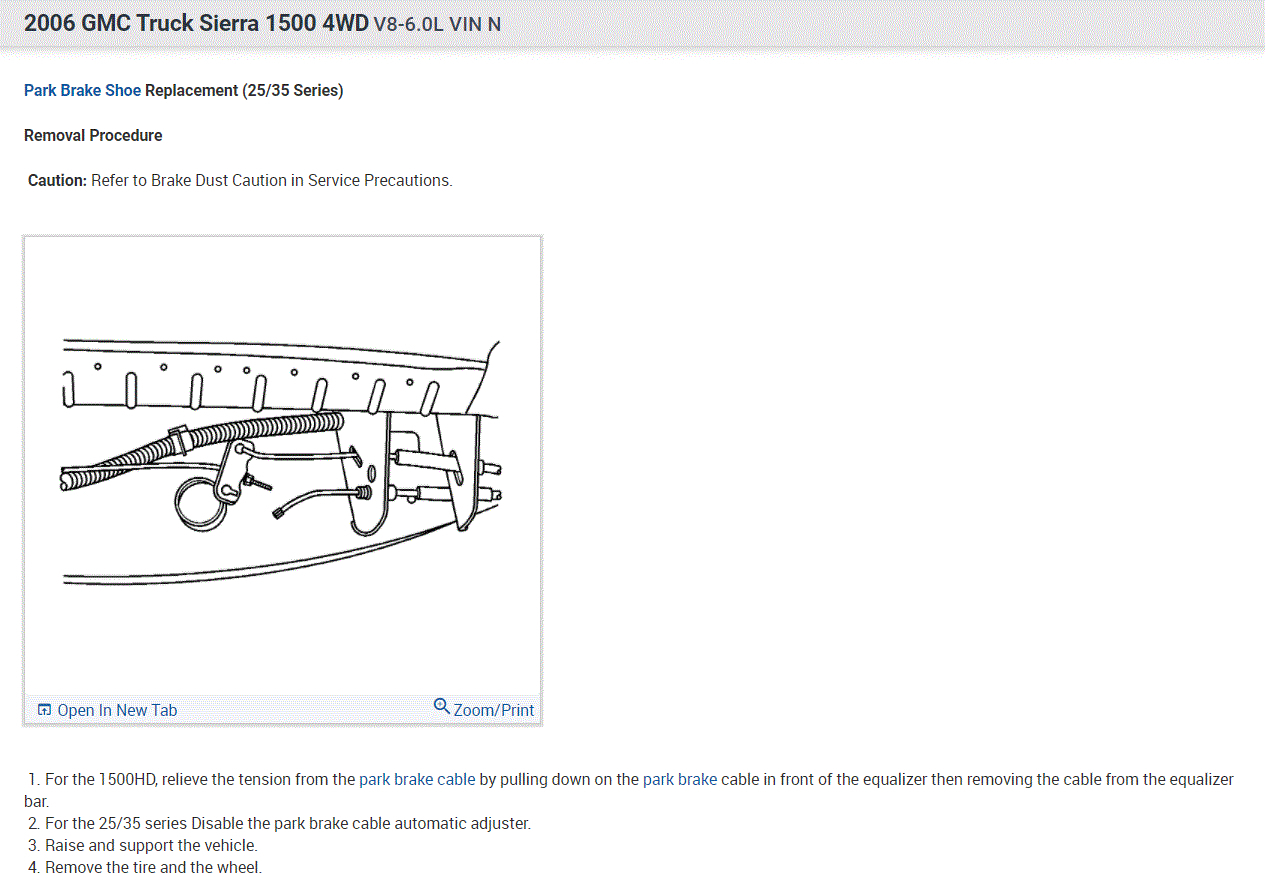Click the new-tab icon beside Open In New Tab
1265x882 pixels.
tap(44, 710)
